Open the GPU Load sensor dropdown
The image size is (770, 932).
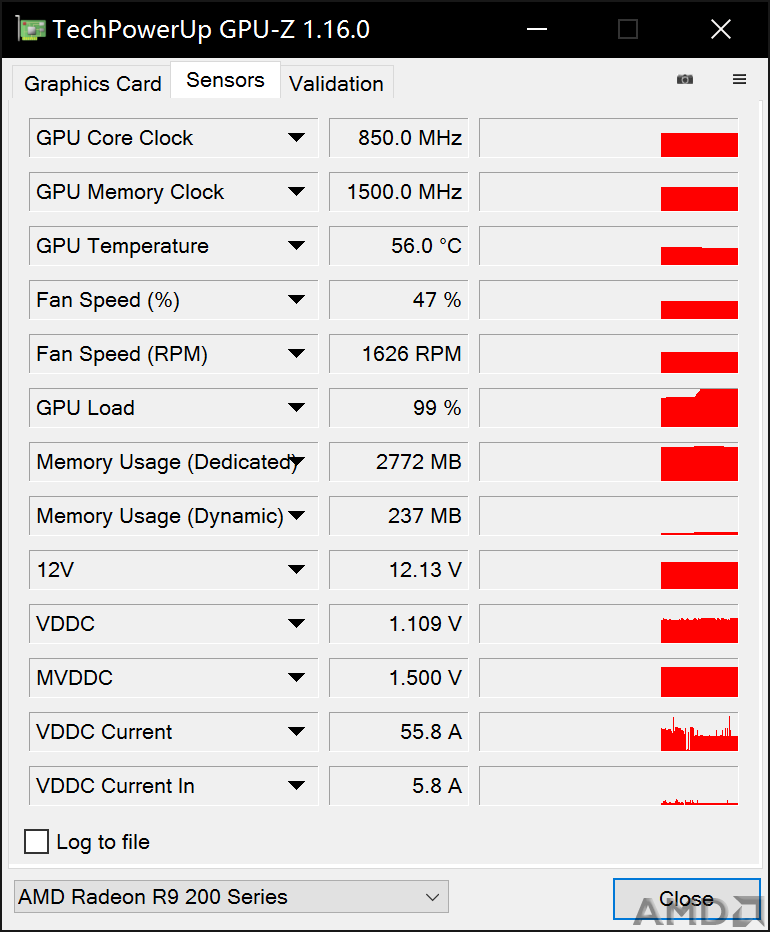(173, 408)
